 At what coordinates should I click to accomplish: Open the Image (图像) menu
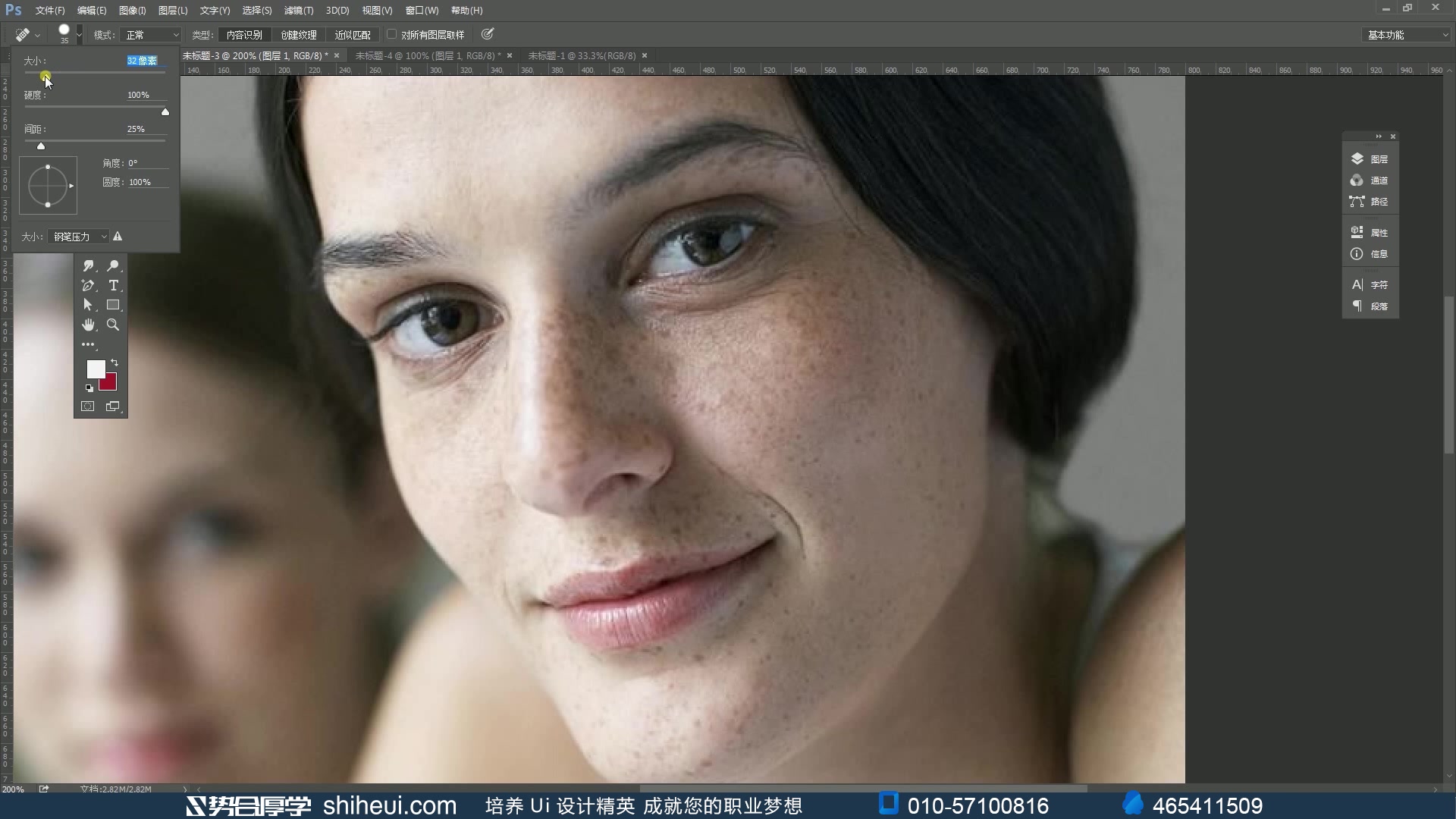tap(132, 11)
